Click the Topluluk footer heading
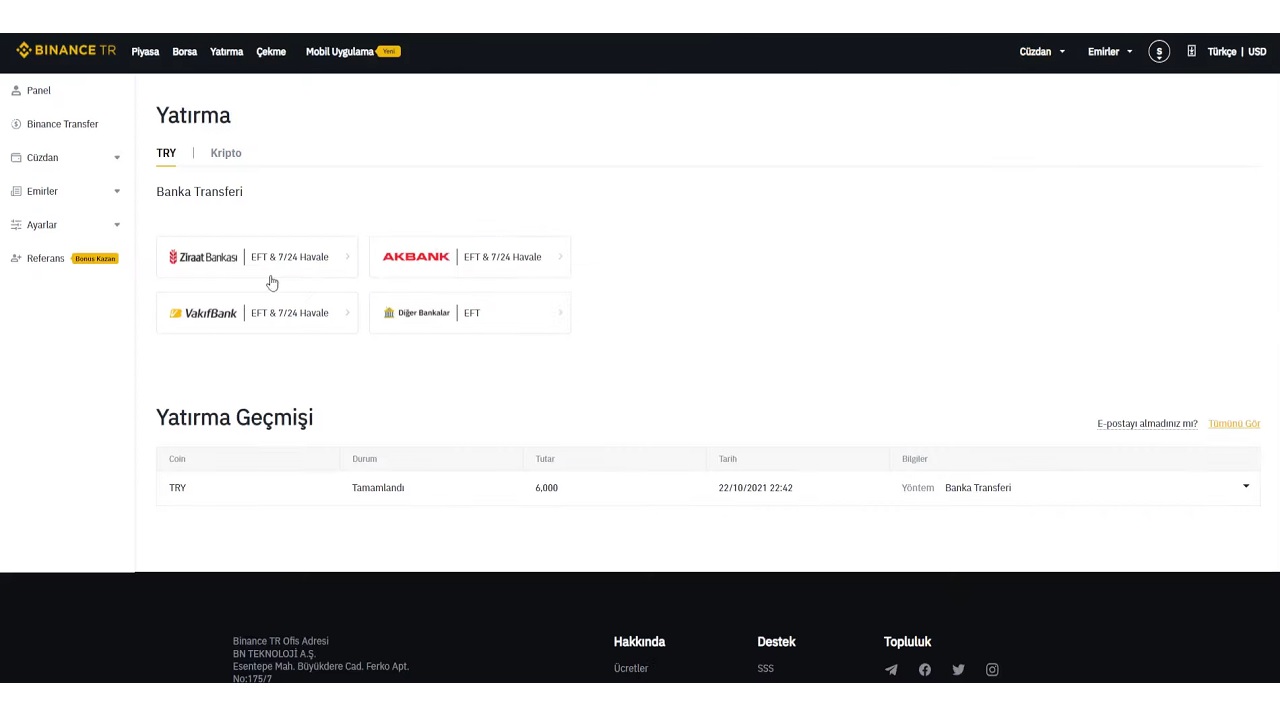Screen dimensions: 1280x720 (x=908, y=642)
